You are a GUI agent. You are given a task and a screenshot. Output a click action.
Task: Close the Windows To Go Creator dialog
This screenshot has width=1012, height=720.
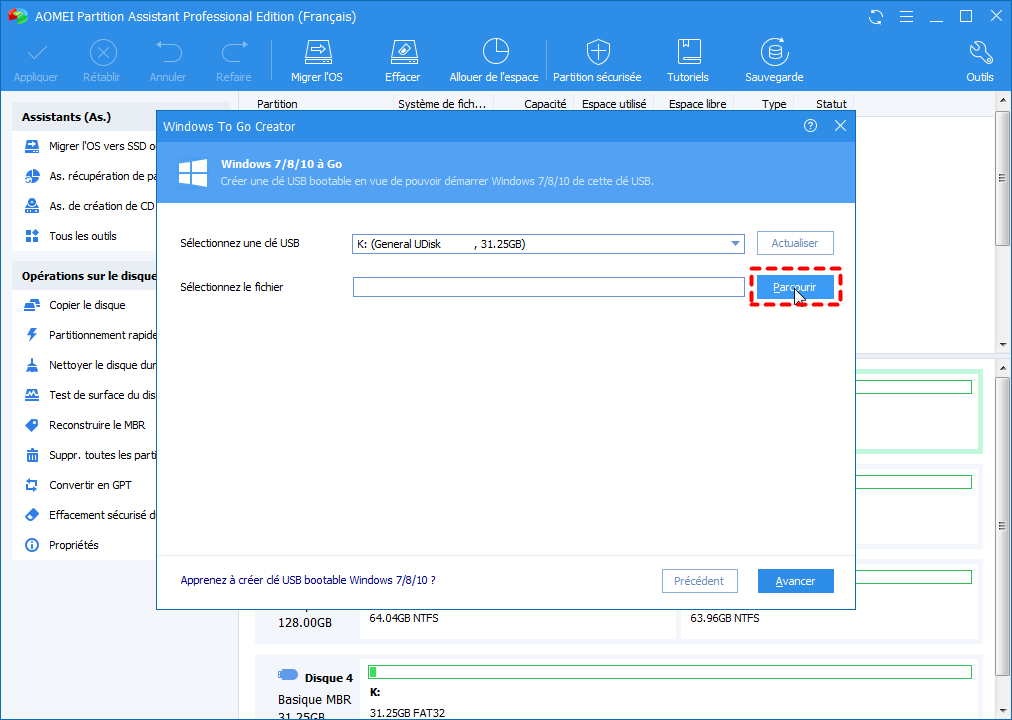coord(840,126)
